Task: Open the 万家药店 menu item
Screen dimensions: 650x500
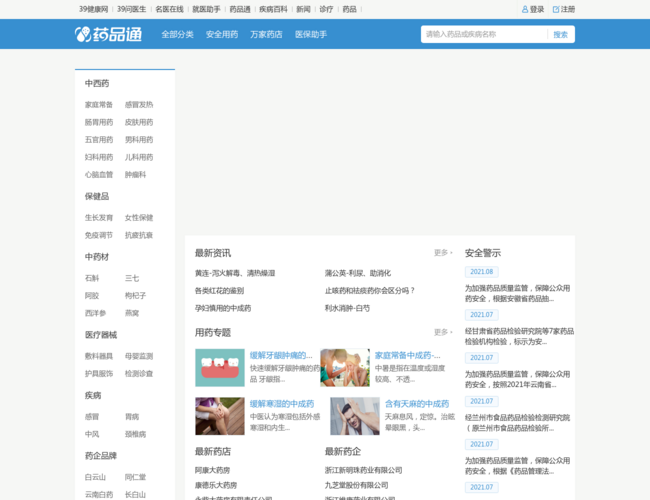Action: (x=266, y=34)
